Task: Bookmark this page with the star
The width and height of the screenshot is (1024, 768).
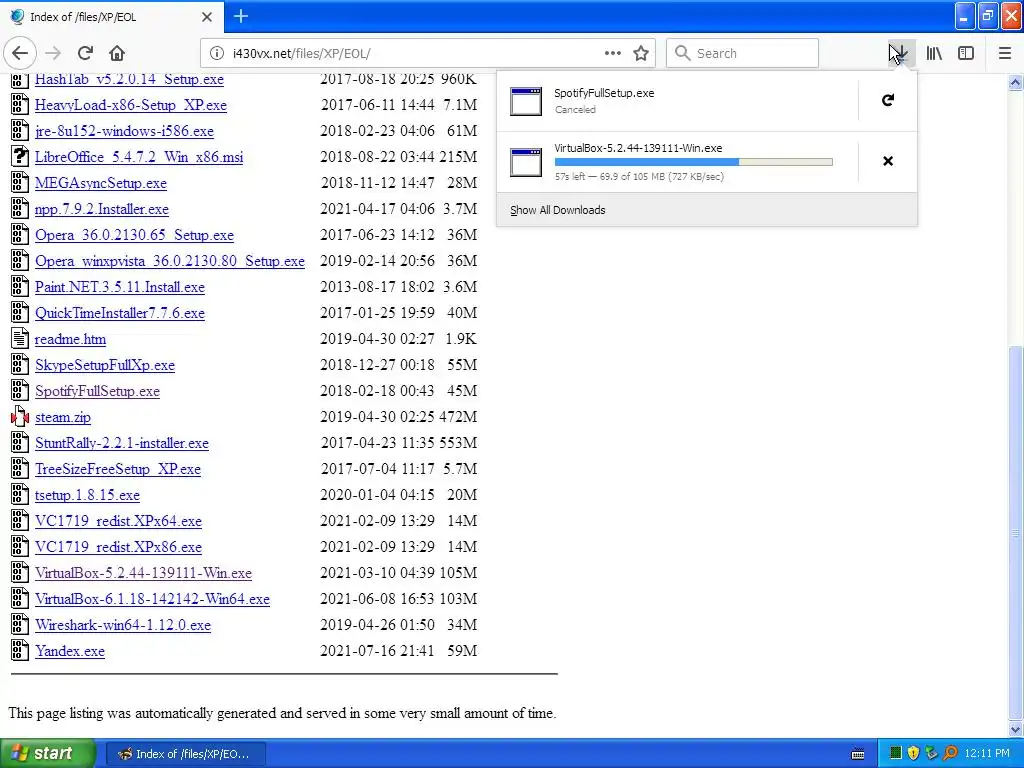Action: tap(641, 53)
